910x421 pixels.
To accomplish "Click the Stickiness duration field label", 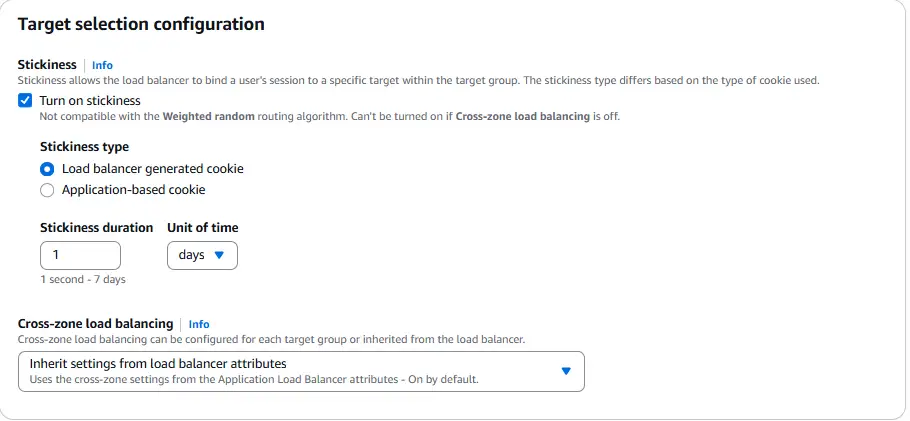I will [96, 228].
